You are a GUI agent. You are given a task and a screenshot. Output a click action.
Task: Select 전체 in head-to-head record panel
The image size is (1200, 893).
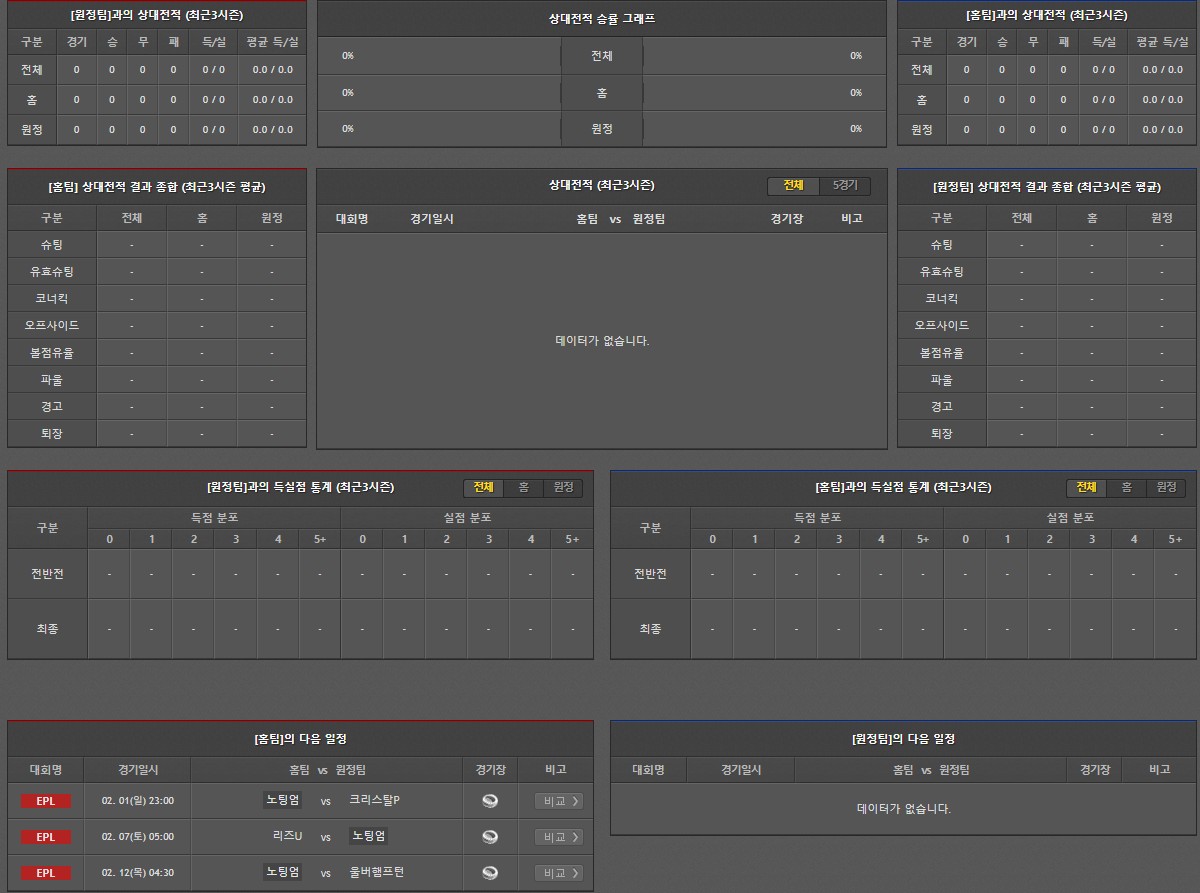pyautogui.click(x=793, y=186)
